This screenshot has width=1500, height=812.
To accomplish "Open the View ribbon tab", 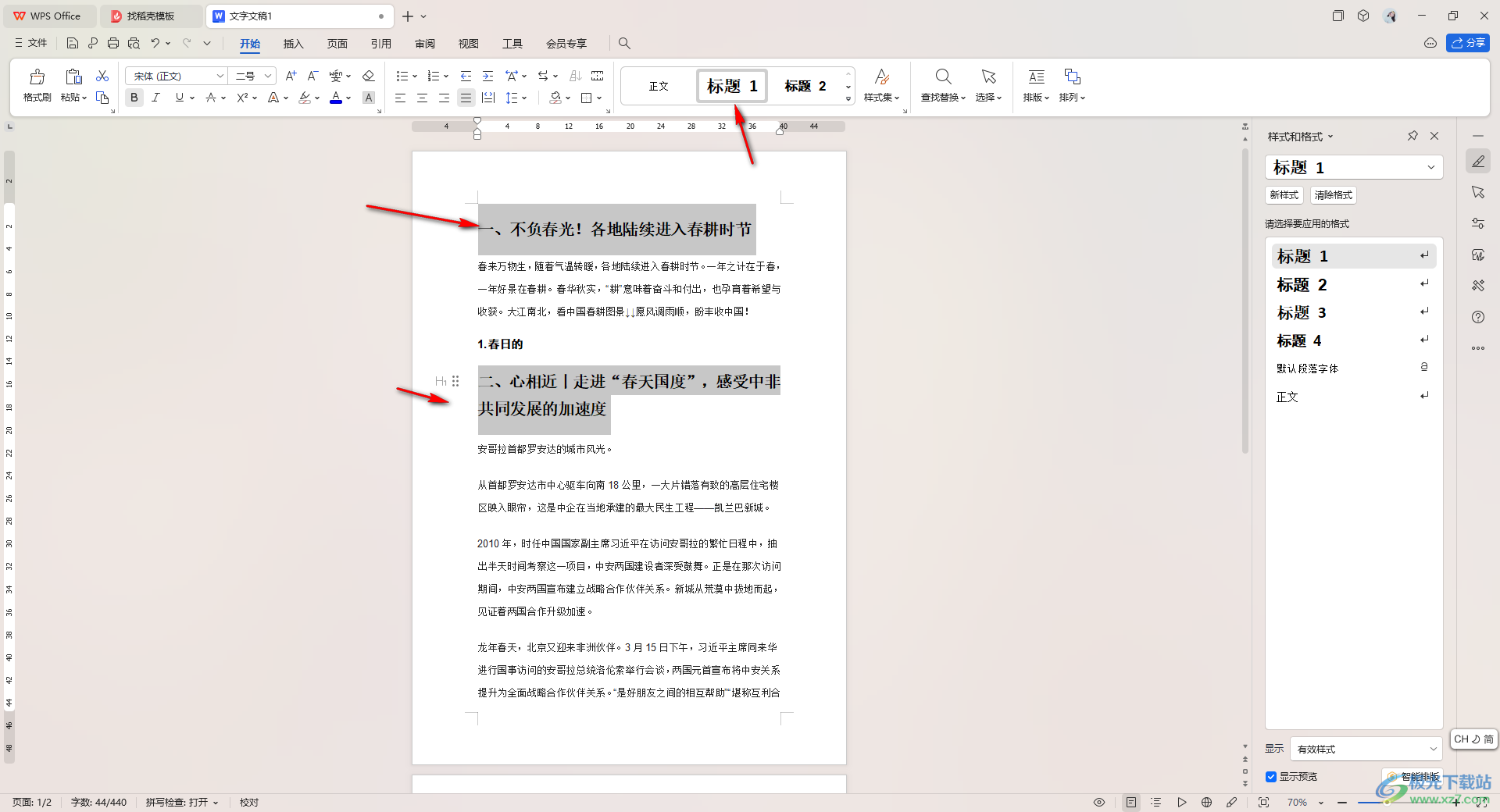I will [x=469, y=44].
